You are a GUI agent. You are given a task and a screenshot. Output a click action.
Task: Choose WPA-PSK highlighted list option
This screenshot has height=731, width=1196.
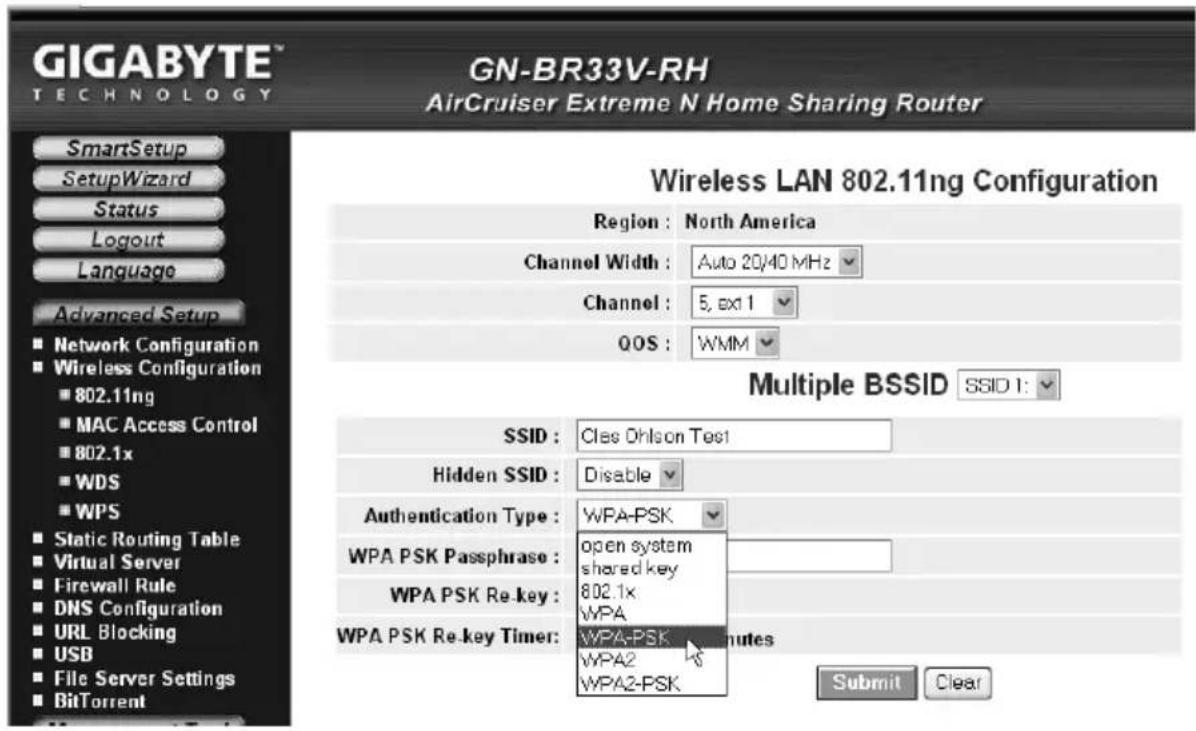coord(651,637)
